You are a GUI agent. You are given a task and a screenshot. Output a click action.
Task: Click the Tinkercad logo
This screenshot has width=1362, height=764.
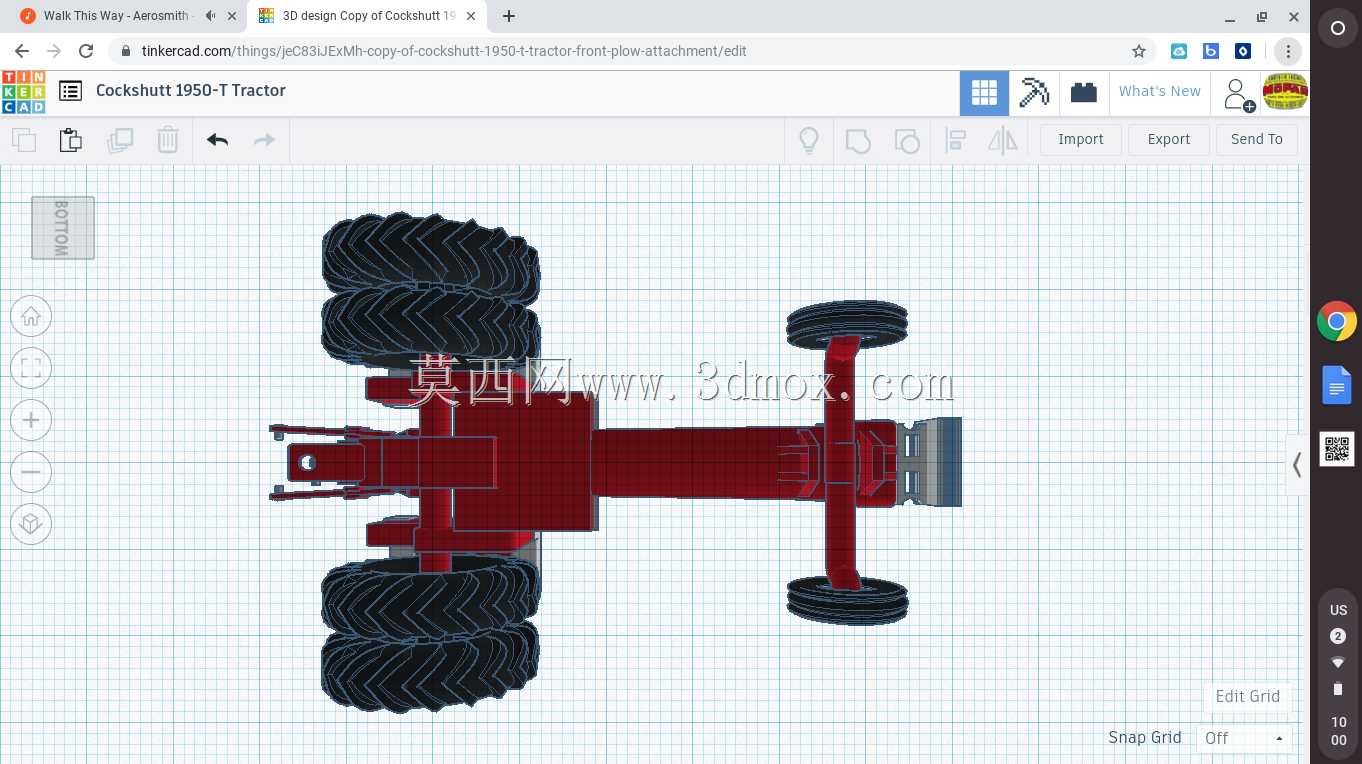coord(23,91)
